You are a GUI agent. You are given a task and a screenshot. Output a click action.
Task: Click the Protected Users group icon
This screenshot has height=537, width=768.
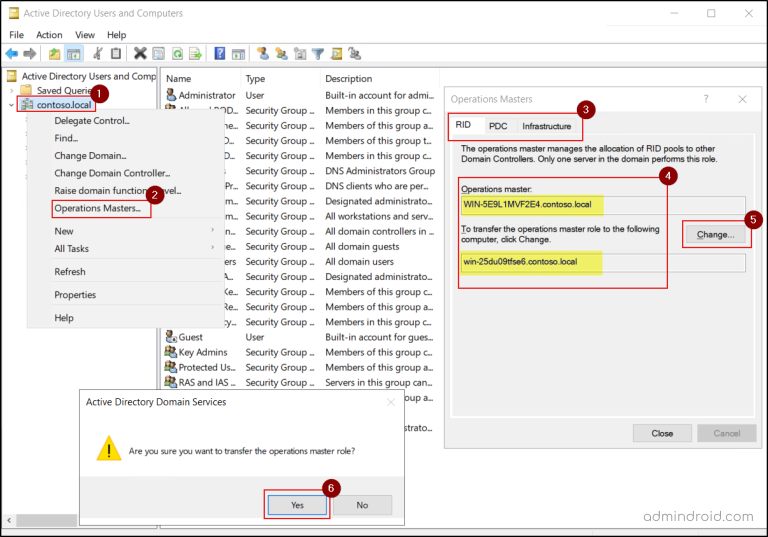click(170, 366)
